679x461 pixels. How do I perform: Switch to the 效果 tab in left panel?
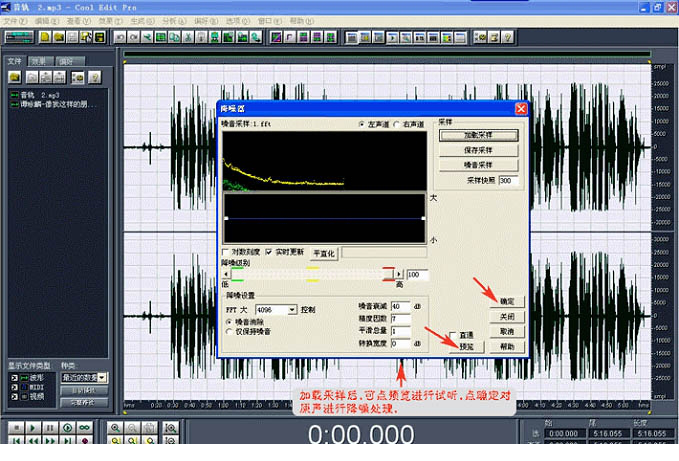pyautogui.click(x=40, y=61)
